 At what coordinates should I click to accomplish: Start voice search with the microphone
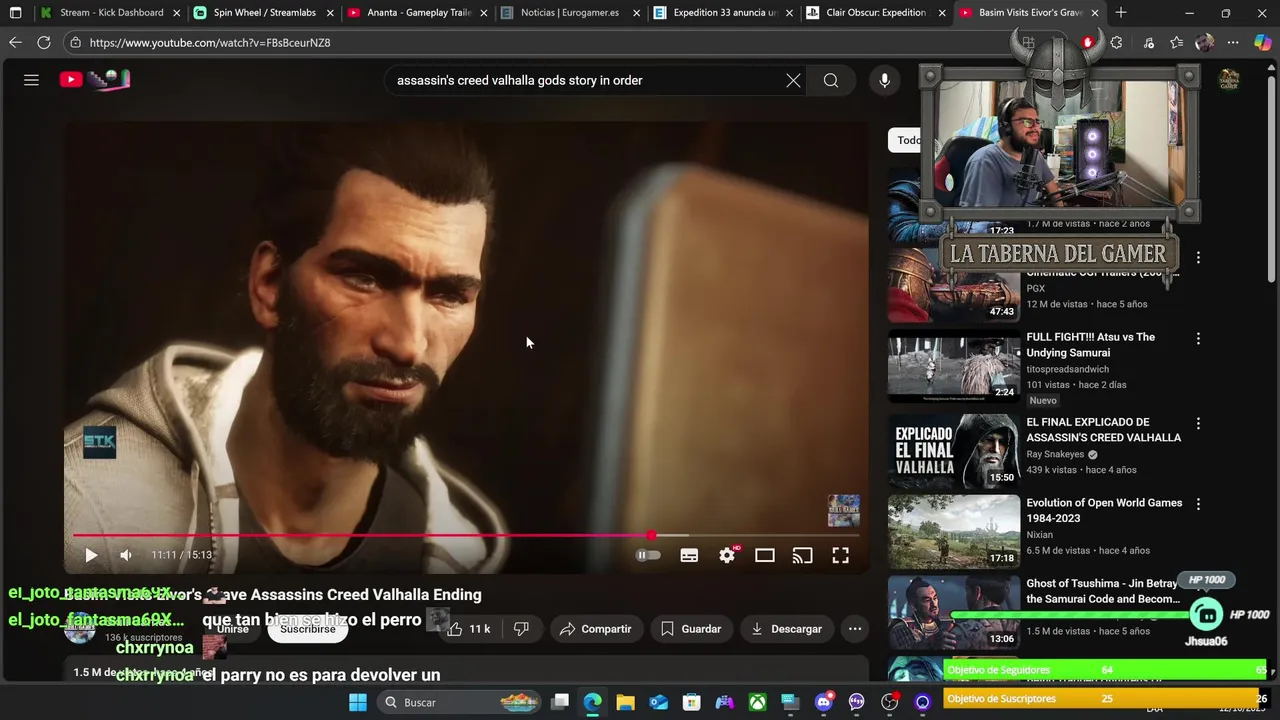[x=884, y=80]
